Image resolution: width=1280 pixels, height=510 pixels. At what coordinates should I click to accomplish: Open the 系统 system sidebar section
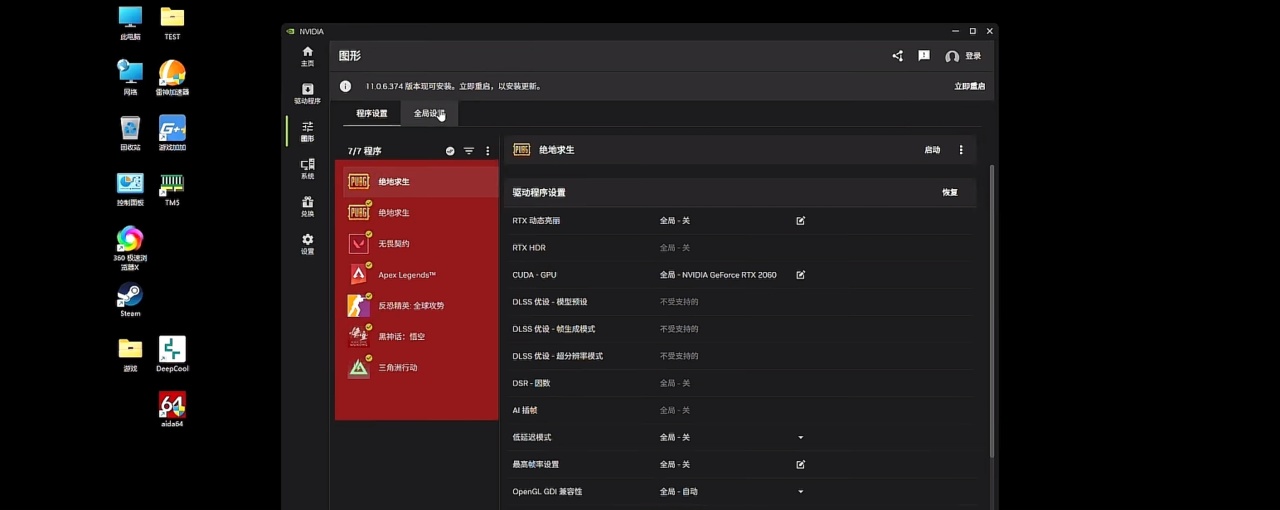(x=307, y=169)
